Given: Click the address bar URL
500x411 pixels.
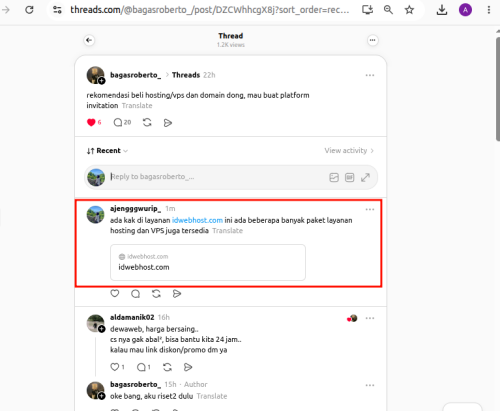Looking at the screenshot, I should 210,10.
